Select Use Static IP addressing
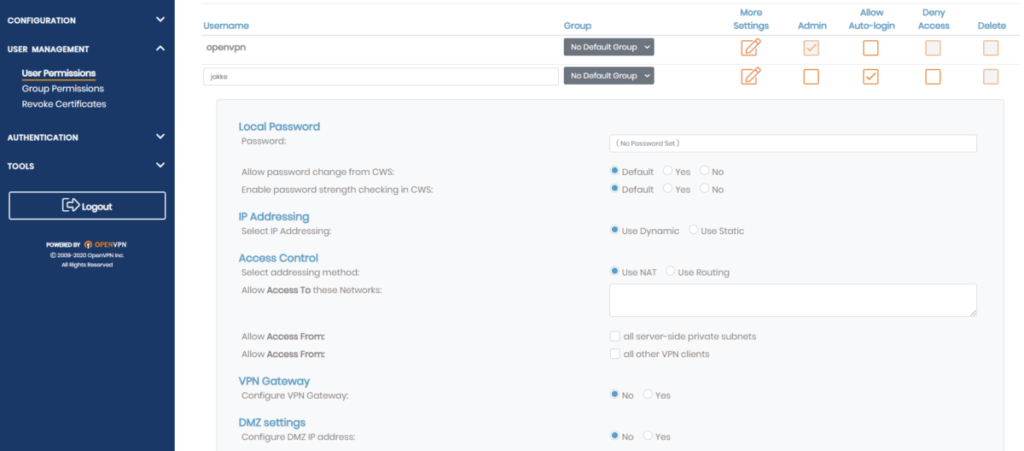Screen dimensions: 1024x451 click(694, 231)
